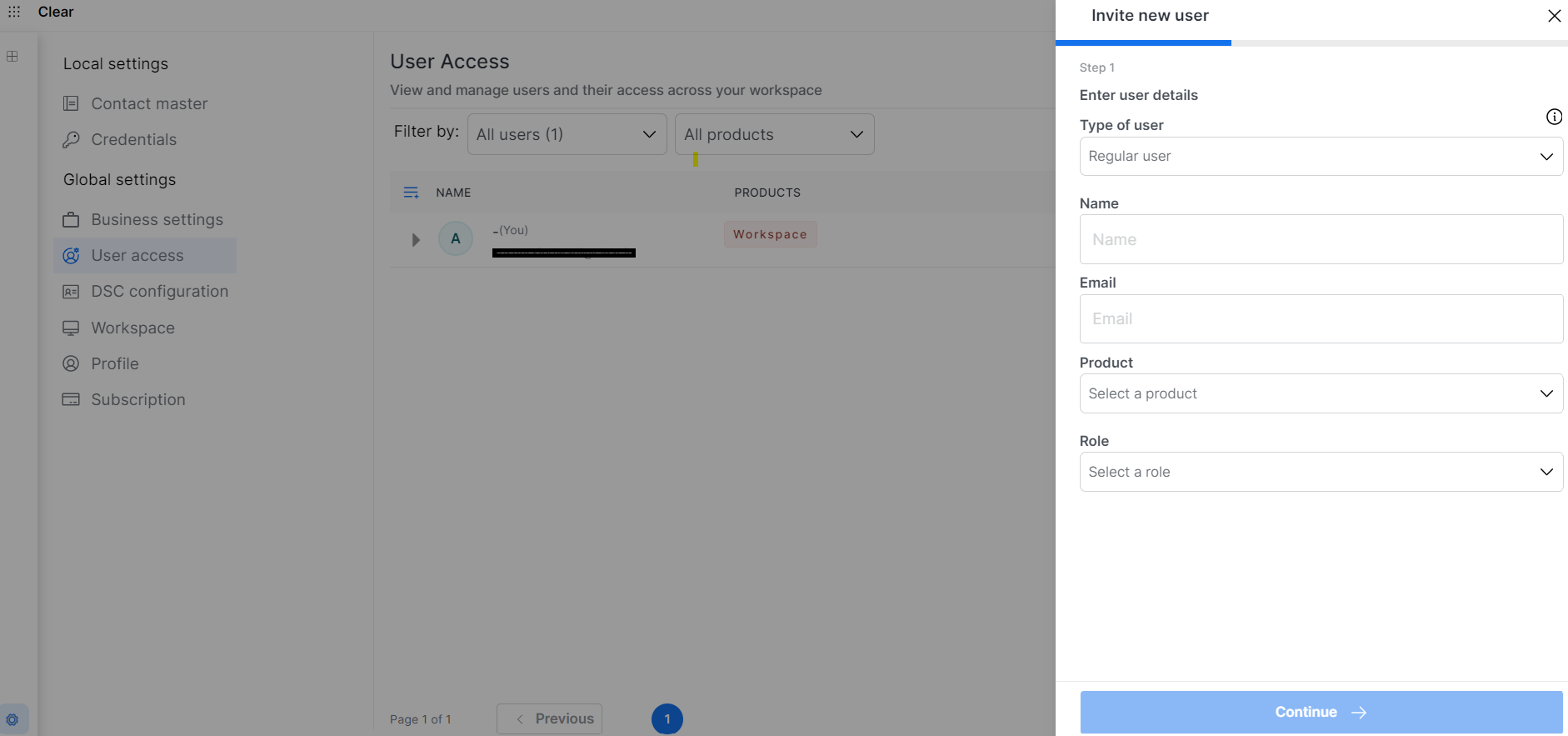Click the Workspace product tag
Viewport: 1568px width, 736px height.
coord(770,234)
